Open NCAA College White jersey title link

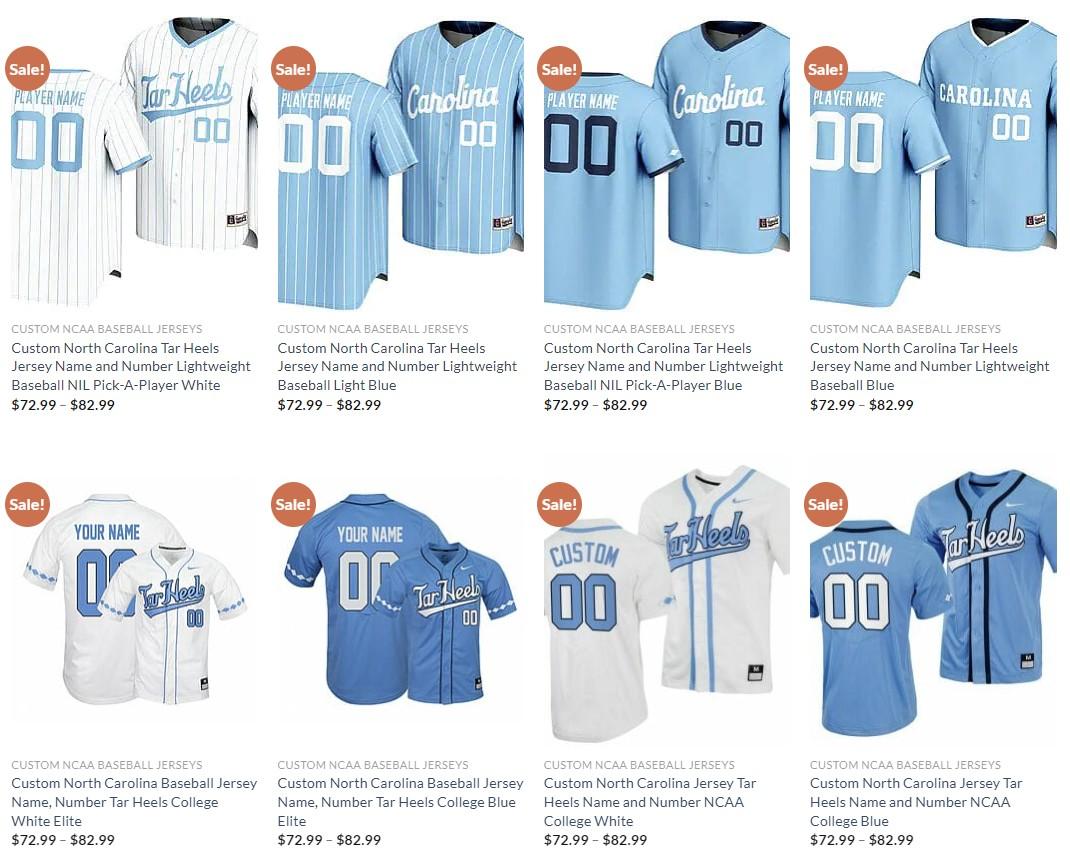pyautogui.click(x=650, y=802)
